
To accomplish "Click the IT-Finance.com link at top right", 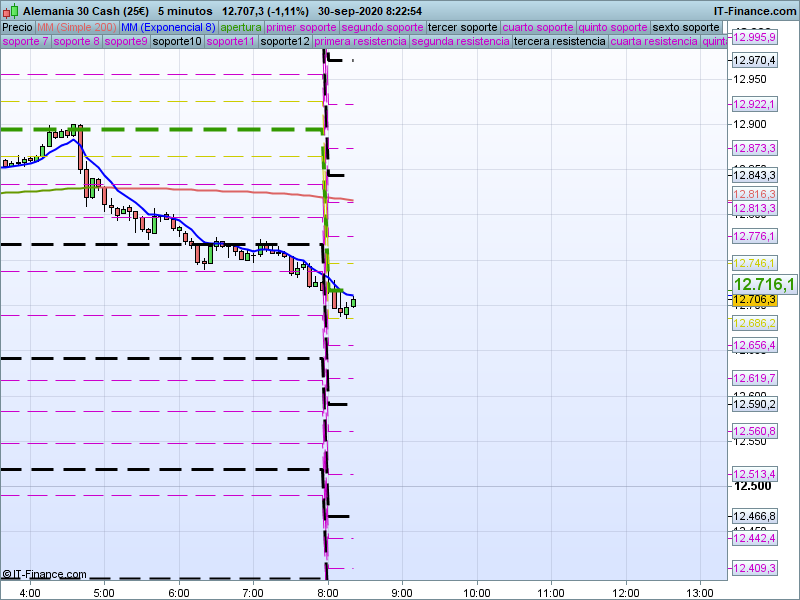I will pyautogui.click(x=755, y=9).
